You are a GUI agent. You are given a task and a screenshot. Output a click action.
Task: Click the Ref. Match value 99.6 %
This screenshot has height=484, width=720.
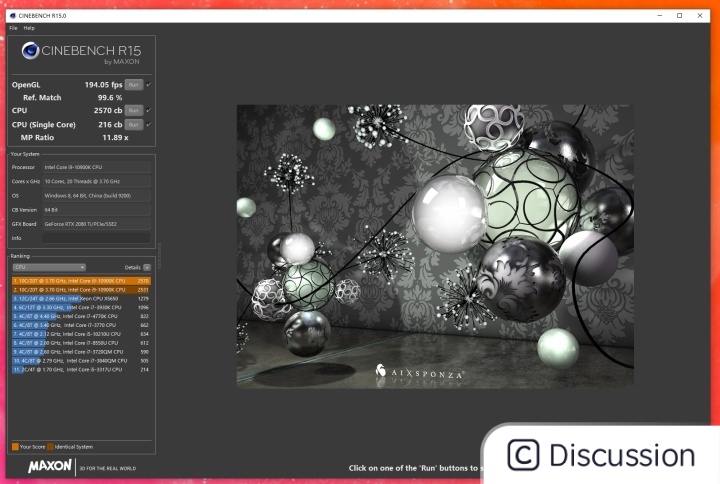click(110, 98)
